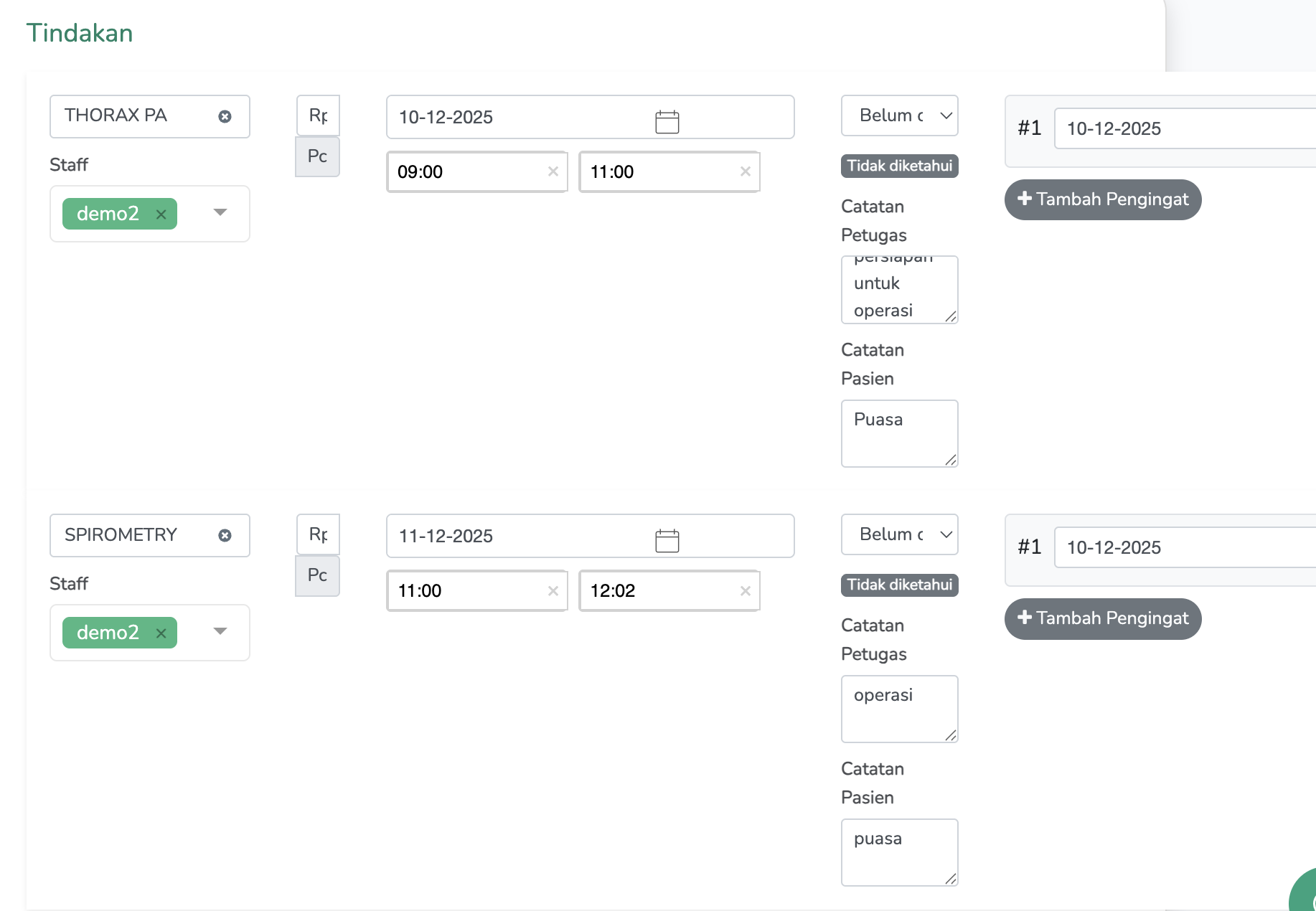Expand staff dropdown for SPIROMETRY

pyautogui.click(x=220, y=631)
